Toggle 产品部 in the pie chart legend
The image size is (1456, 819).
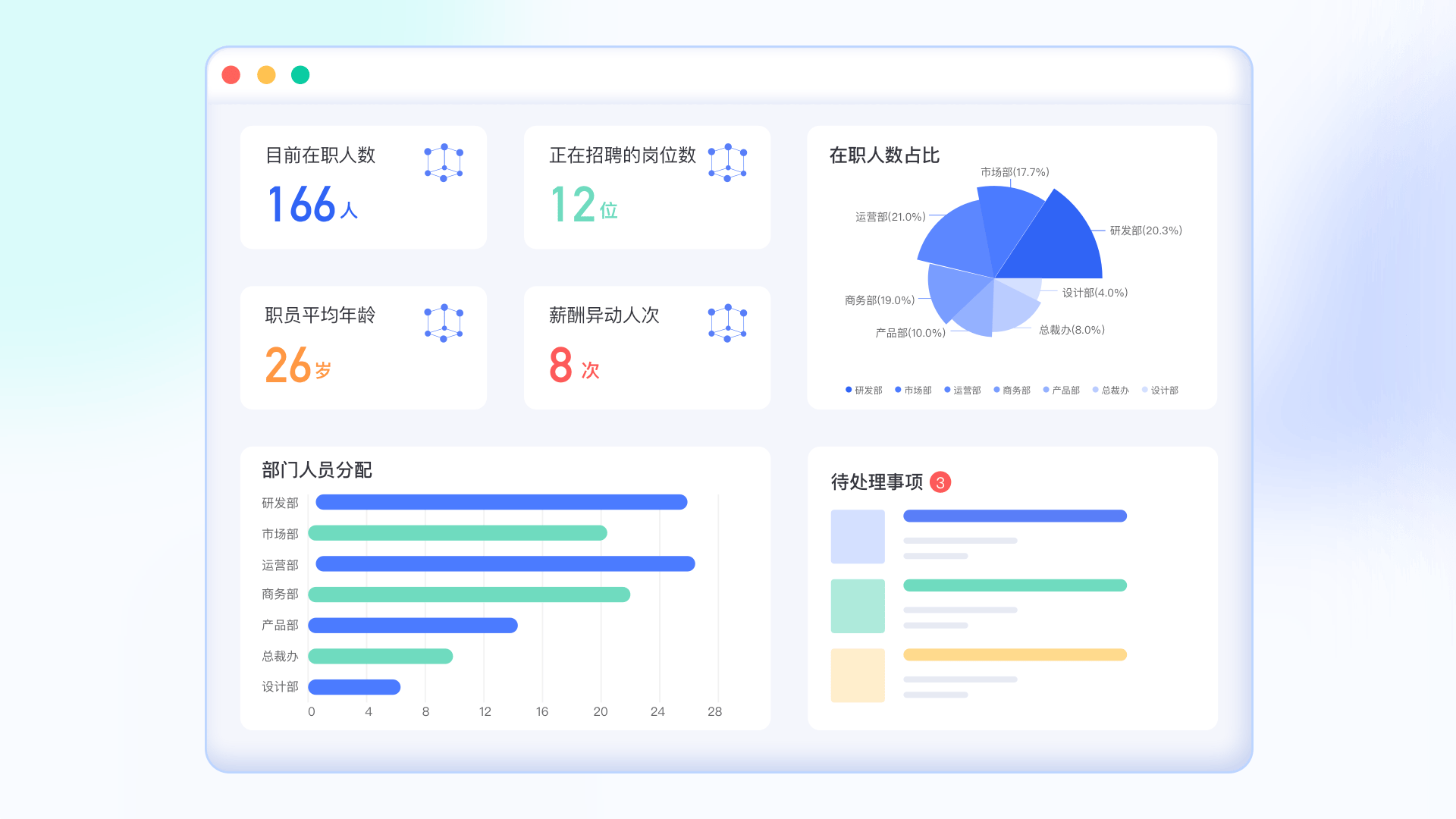click(1061, 390)
